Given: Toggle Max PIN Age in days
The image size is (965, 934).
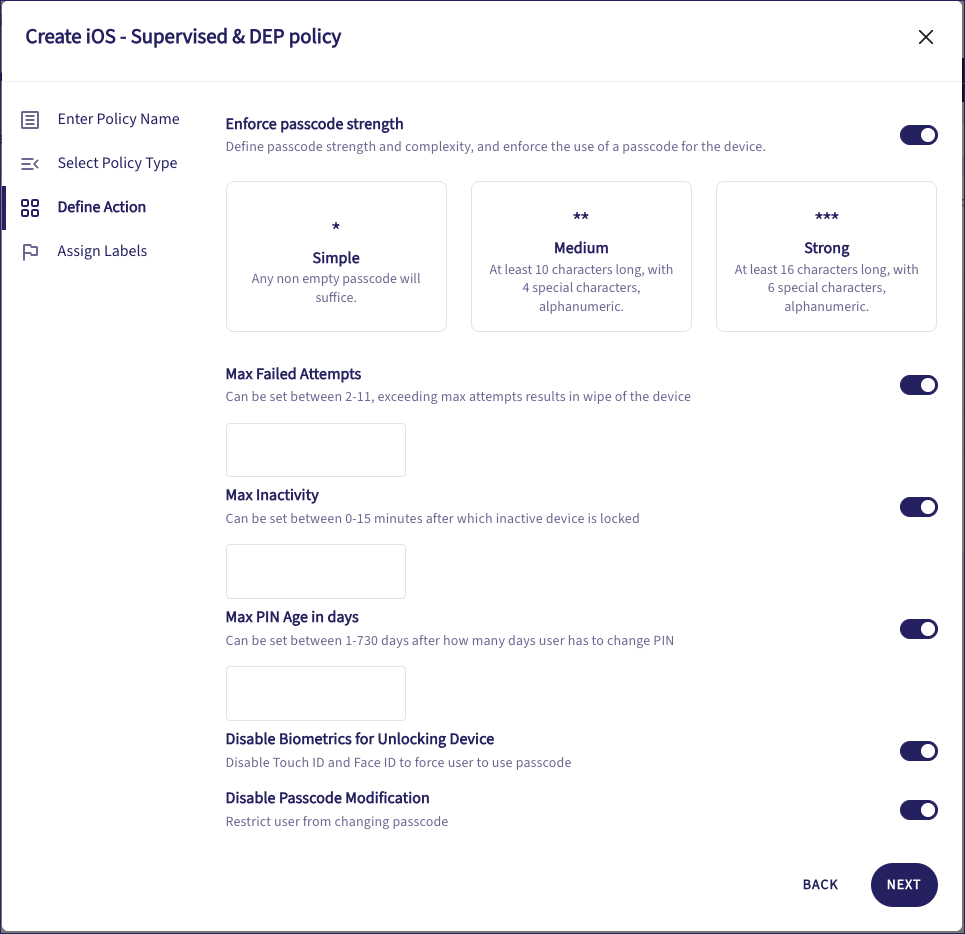Looking at the screenshot, I should [x=918, y=629].
